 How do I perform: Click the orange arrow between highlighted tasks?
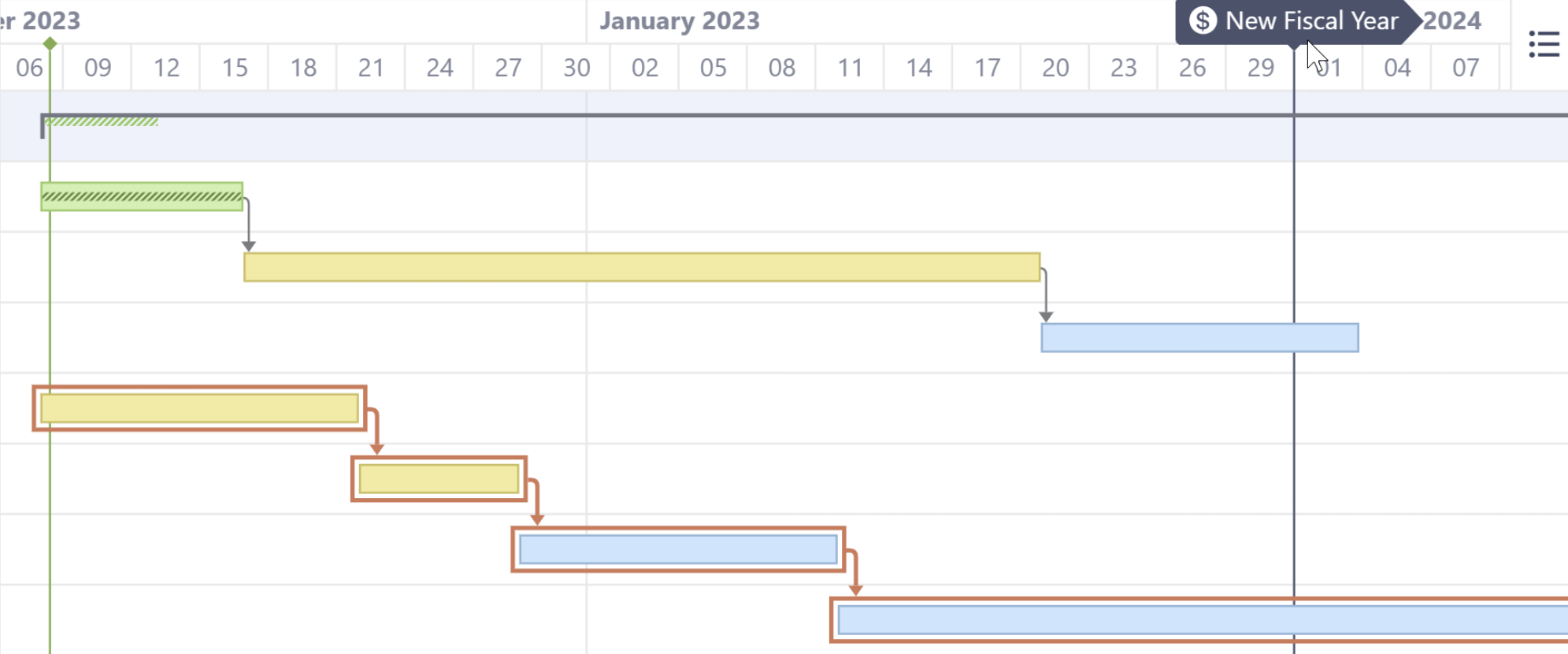[x=376, y=435]
